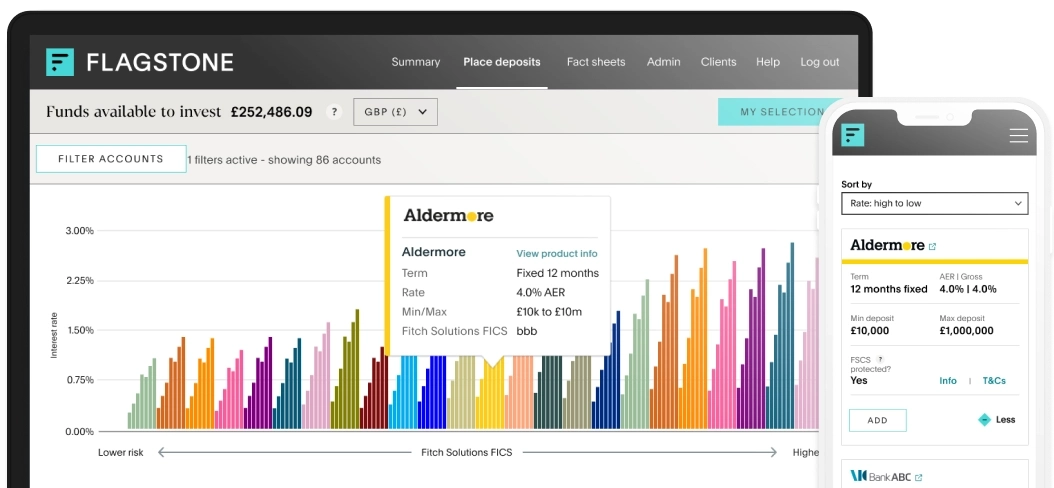Click Log out in the navigation

tap(819, 62)
